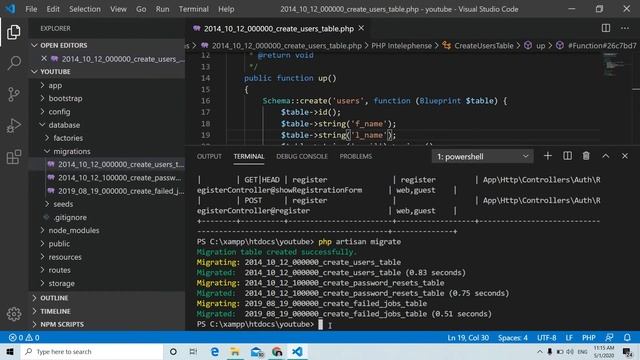This screenshot has height=360, width=640.
Task: Change file encoding UTF-8
Action: click(547, 338)
